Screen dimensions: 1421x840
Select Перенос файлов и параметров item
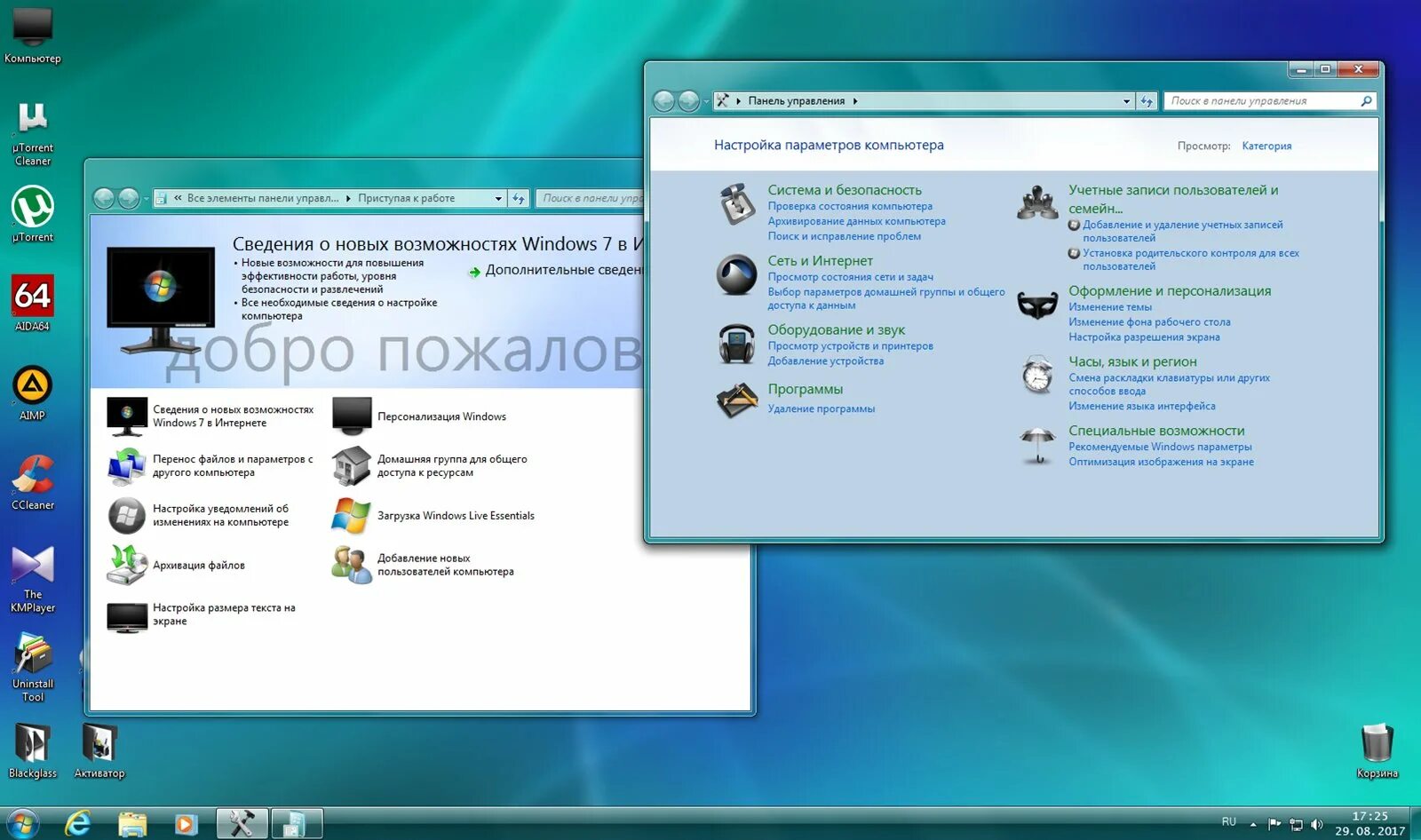pos(210,466)
